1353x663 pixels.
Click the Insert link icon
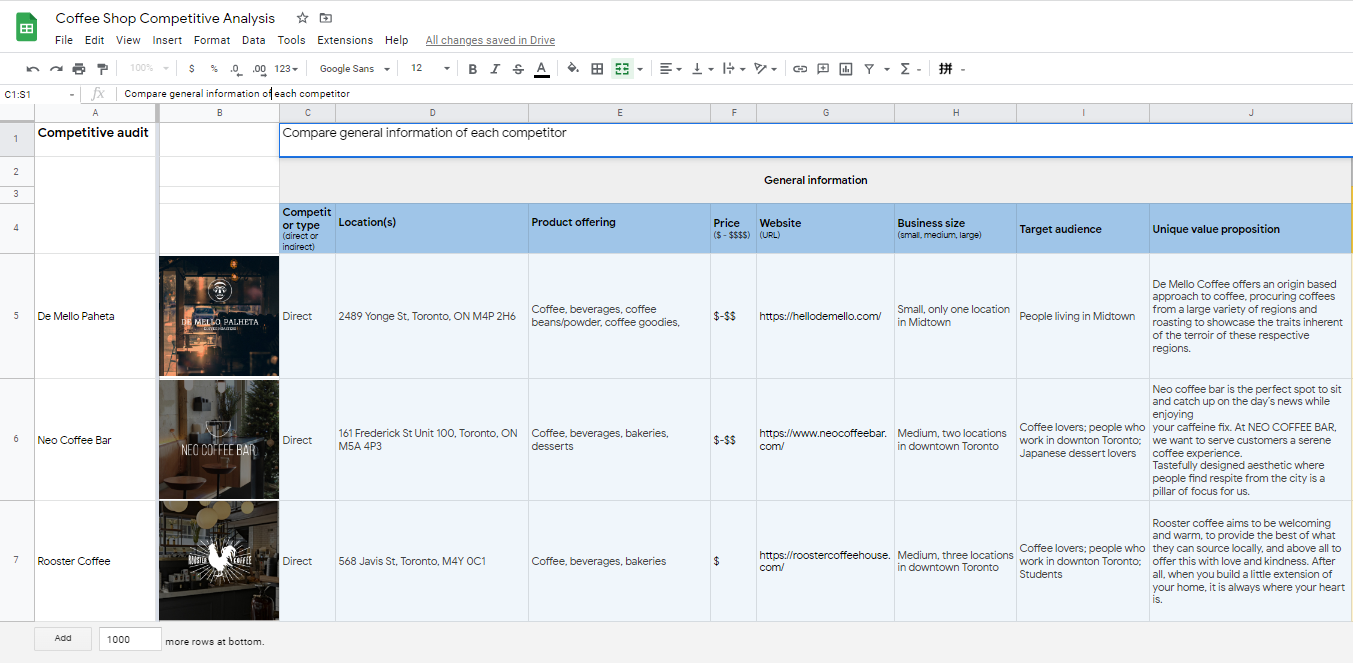pyautogui.click(x=800, y=69)
